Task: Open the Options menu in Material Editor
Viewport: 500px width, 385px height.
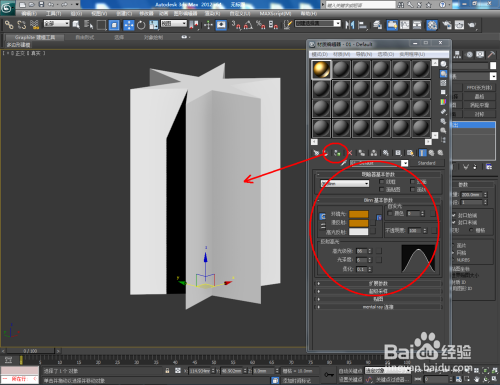Action: tap(385, 54)
